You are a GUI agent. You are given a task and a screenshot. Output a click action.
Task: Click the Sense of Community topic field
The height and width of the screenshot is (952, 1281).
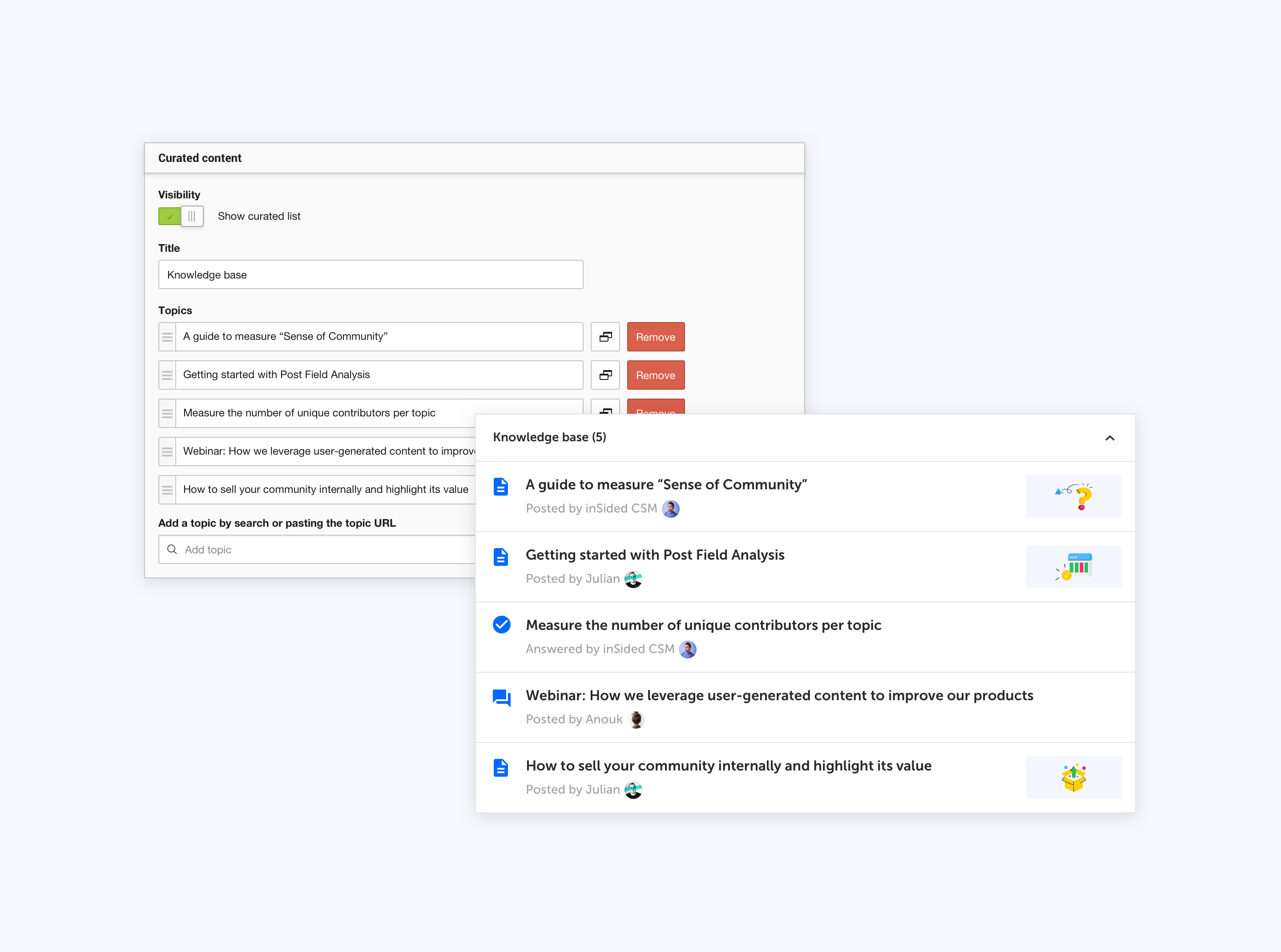click(x=379, y=337)
